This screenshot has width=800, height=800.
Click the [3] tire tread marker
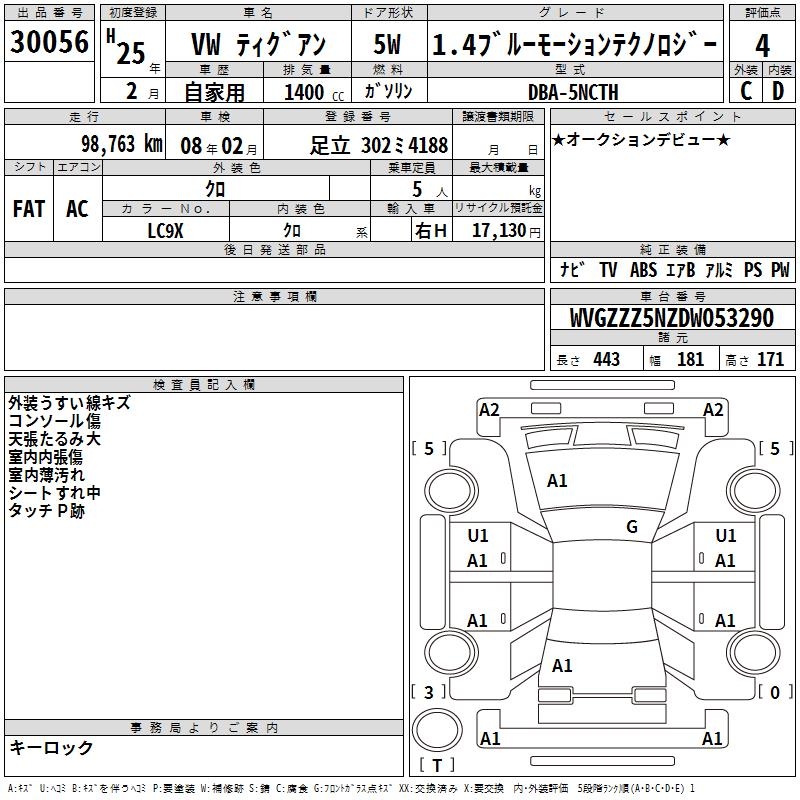[x=429, y=692]
